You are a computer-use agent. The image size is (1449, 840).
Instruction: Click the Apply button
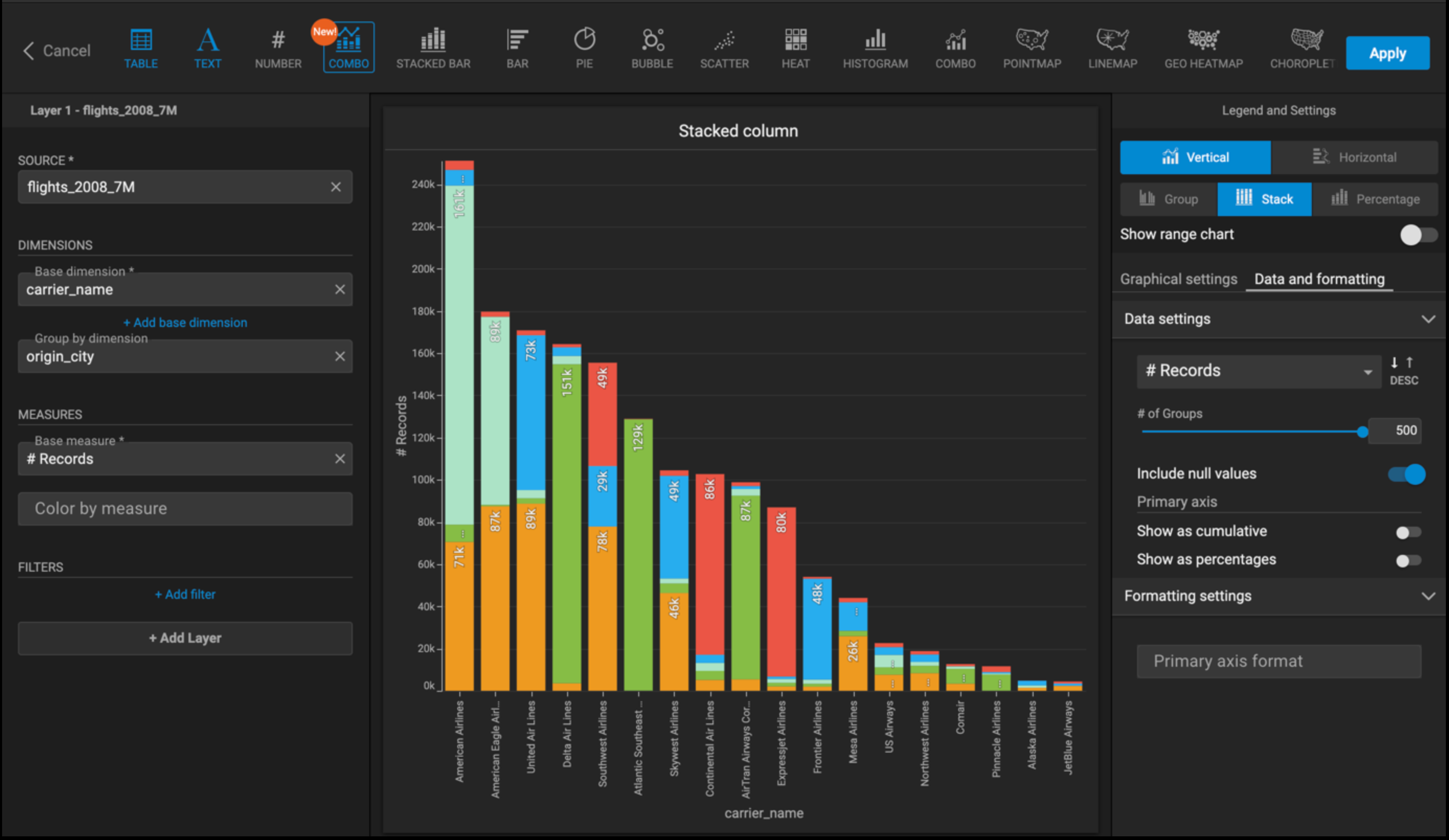(1387, 53)
